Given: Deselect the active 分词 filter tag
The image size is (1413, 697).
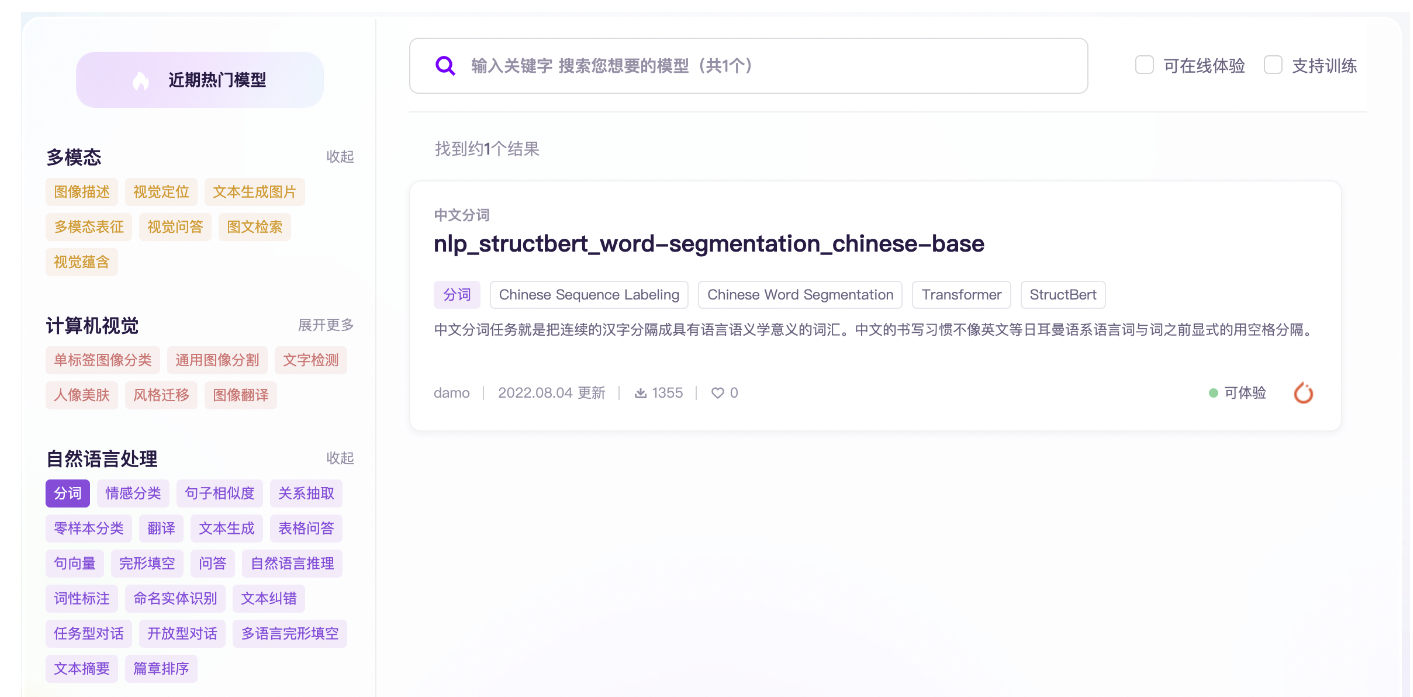Looking at the screenshot, I should [x=68, y=493].
